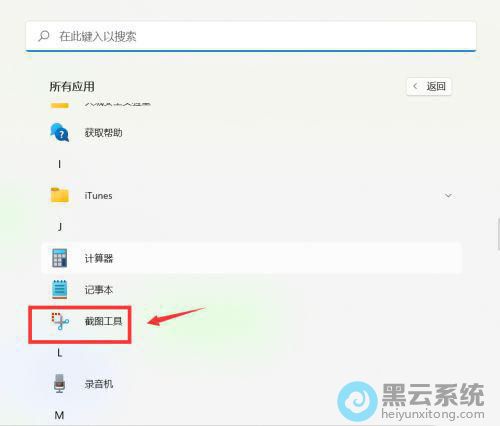
Task: Open the 录音机 microphone icon
Action: (59, 383)
